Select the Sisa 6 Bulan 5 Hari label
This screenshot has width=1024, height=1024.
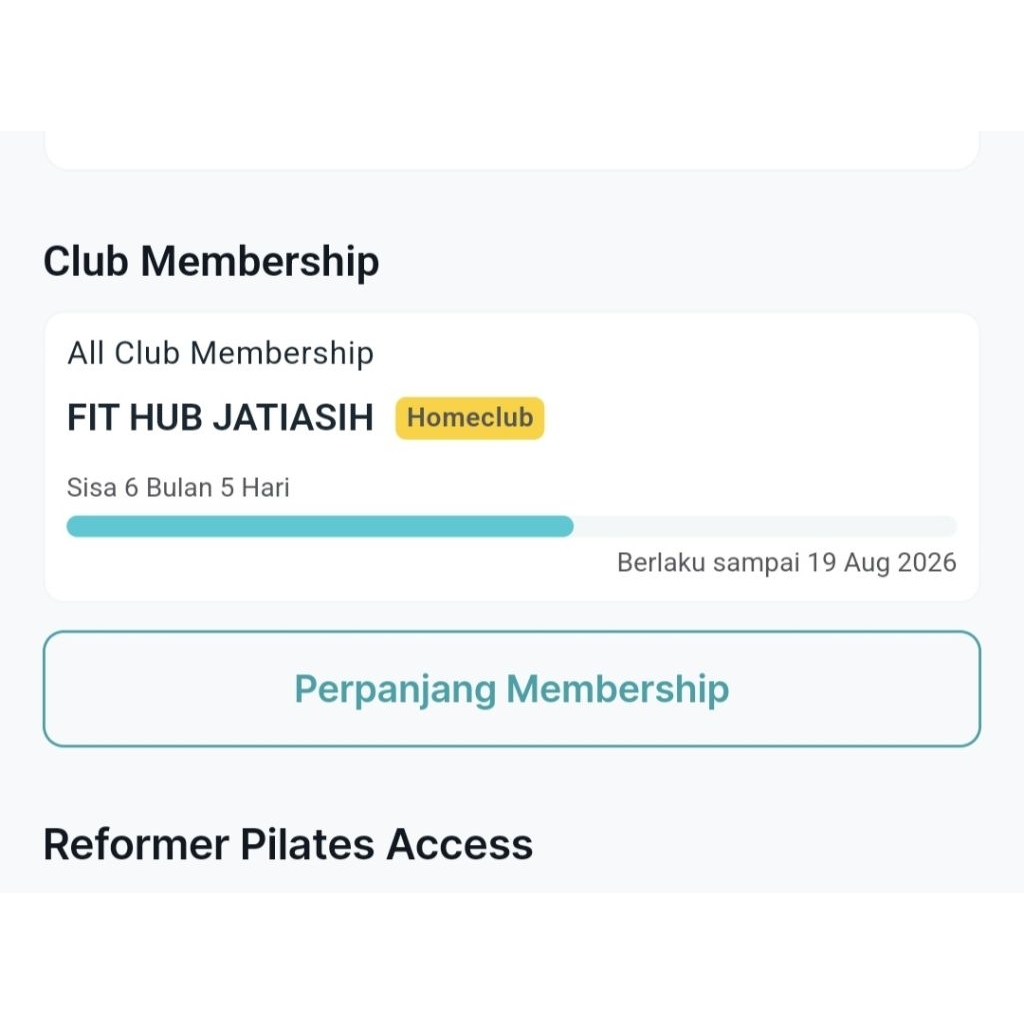178,487
